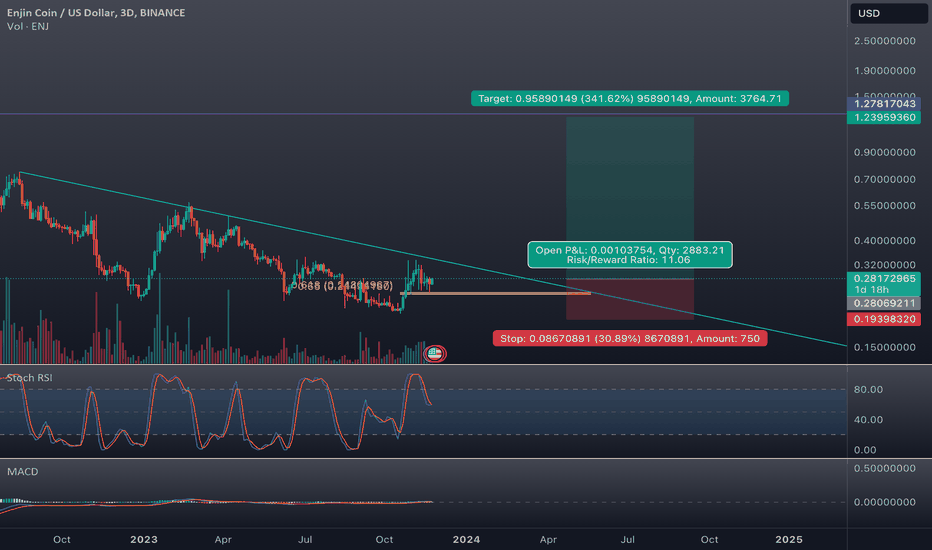Click the 80.00 Stoch RSI axis value
This screenshot has height=550, width=932.
click(x=868, y=389)
